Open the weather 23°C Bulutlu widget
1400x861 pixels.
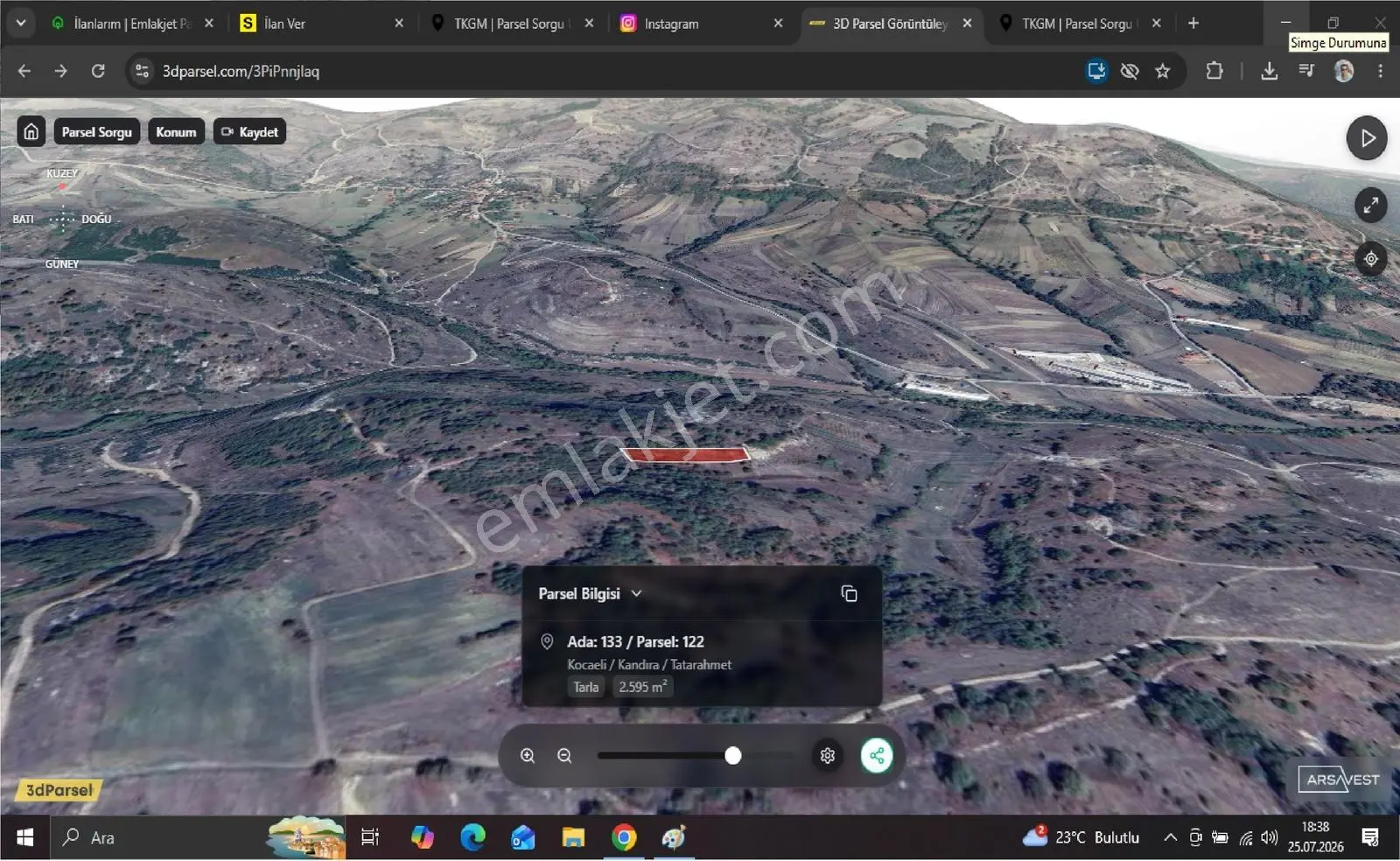click(x=1081, y=838)
